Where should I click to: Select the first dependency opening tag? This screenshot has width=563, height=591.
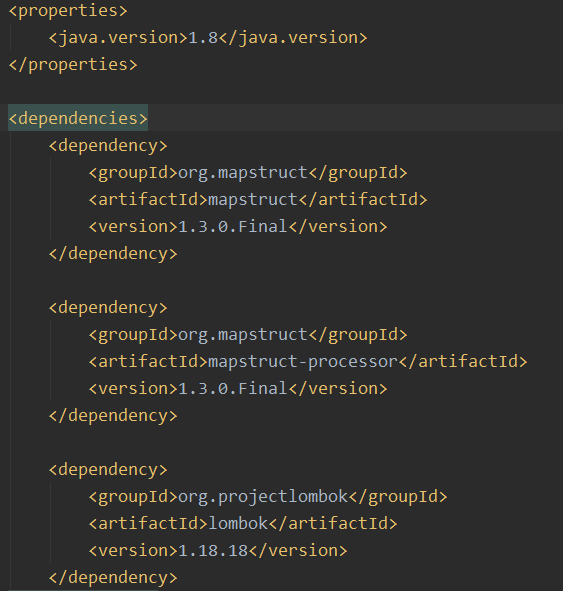pos(108,145)
